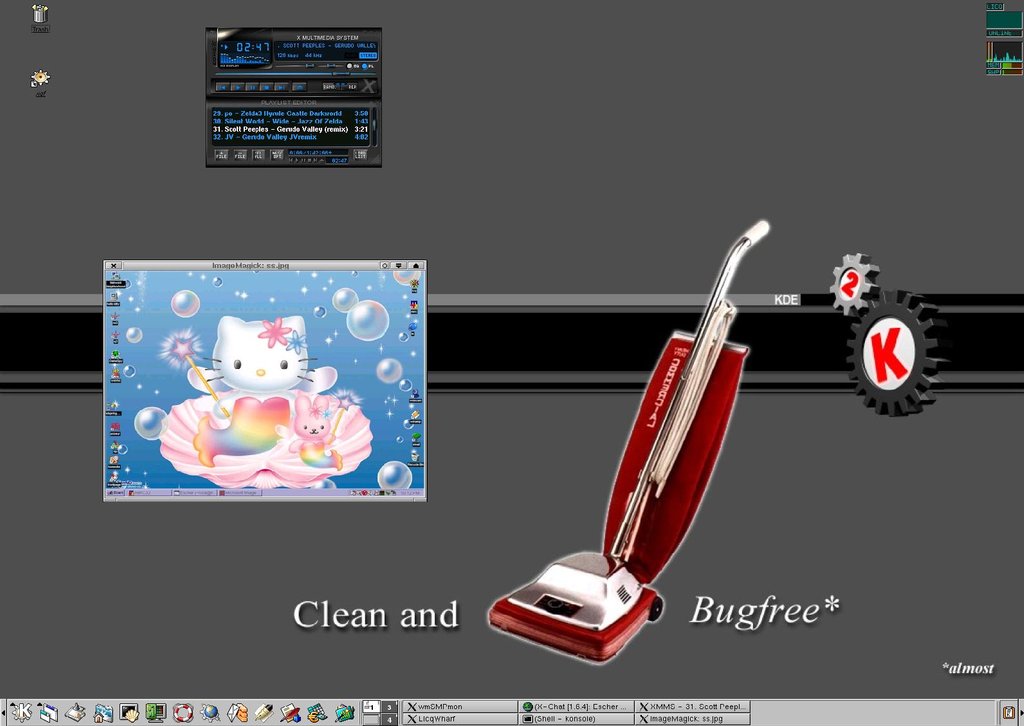
Task: Click the Licq status dock applet
Action: tap(1004, 20)
